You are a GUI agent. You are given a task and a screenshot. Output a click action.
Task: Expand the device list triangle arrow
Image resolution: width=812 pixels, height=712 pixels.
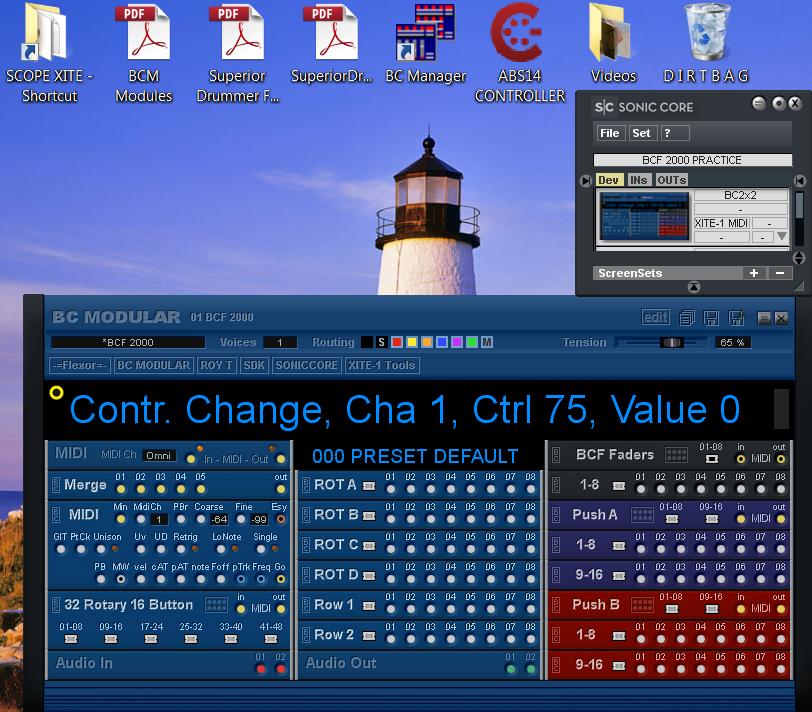(782, 237)
